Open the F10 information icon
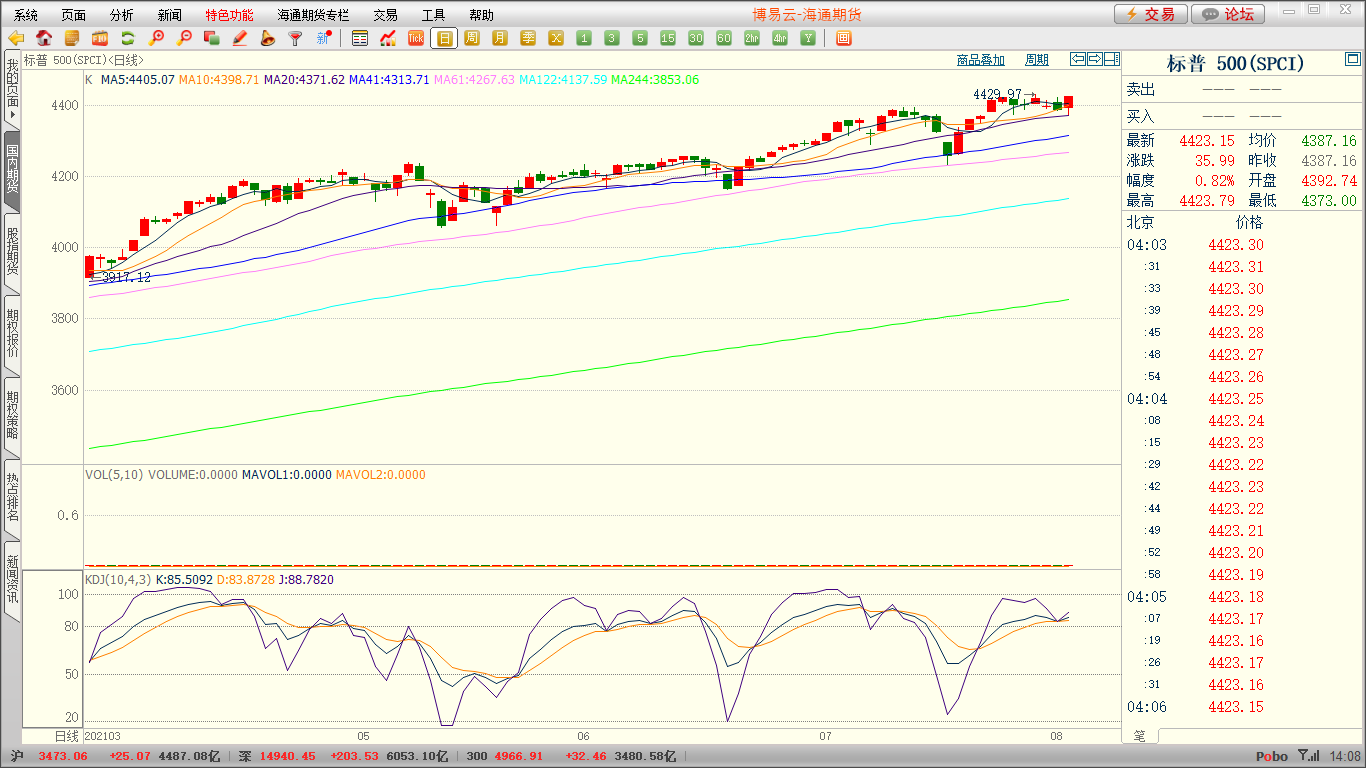 pyautogui.click(x=100, y=38)
